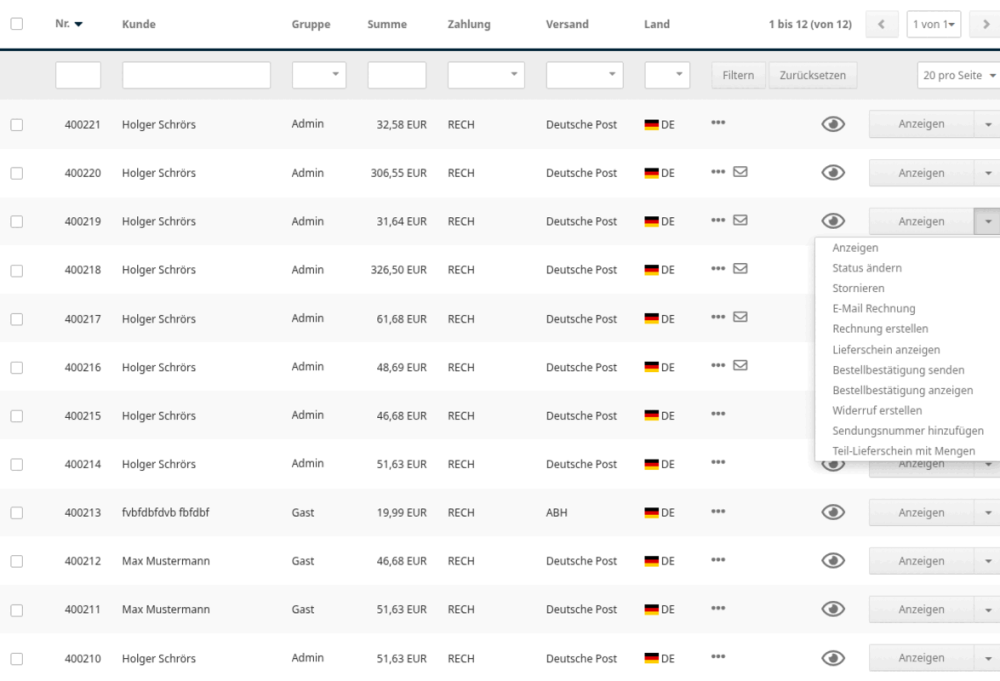Expand action dropdown arrow for order 400221
The image size is (1000, 681).
pyautogui.click(x=987, y=124)
